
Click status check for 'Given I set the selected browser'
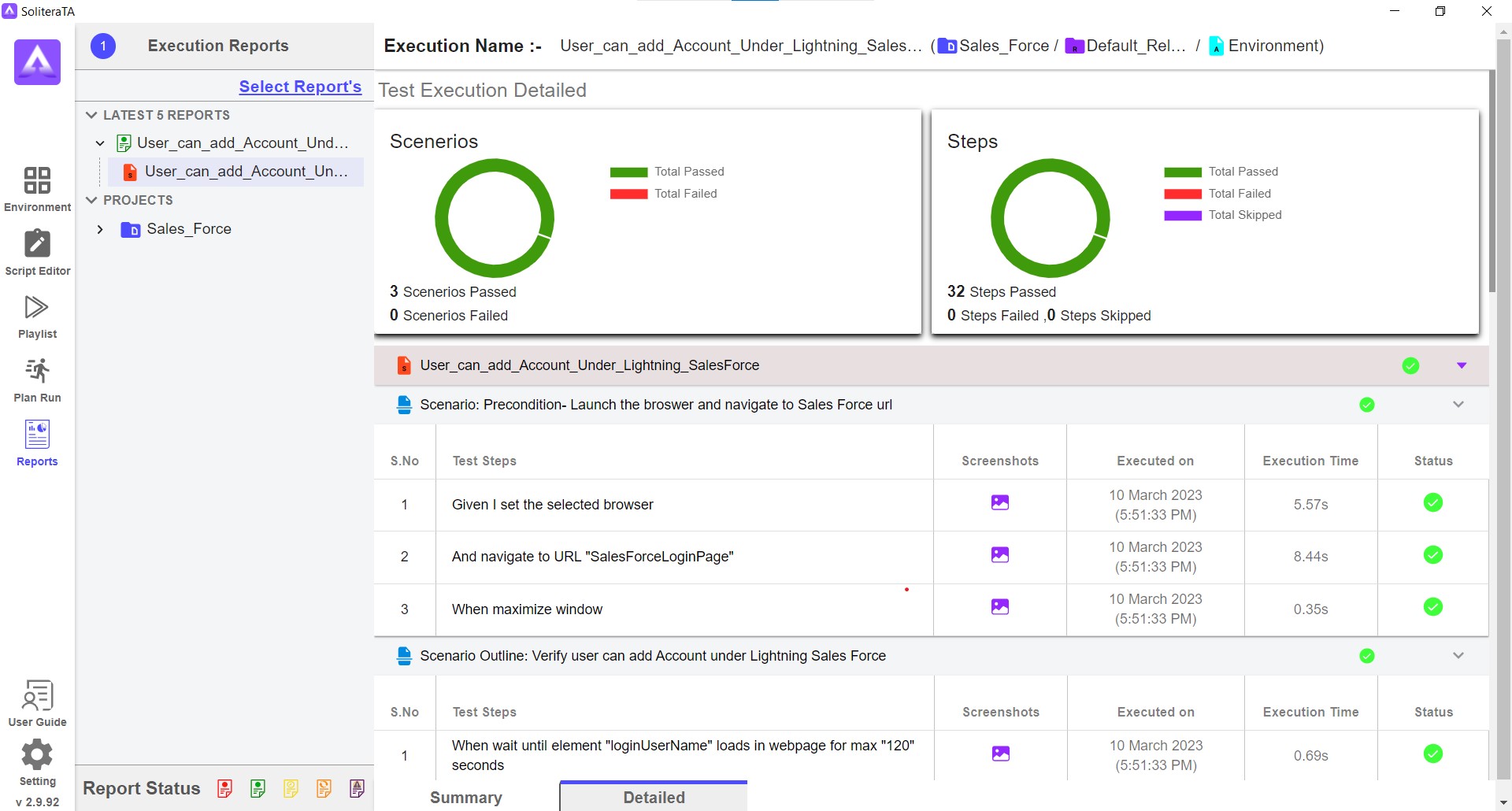[x=1433, y=502]
